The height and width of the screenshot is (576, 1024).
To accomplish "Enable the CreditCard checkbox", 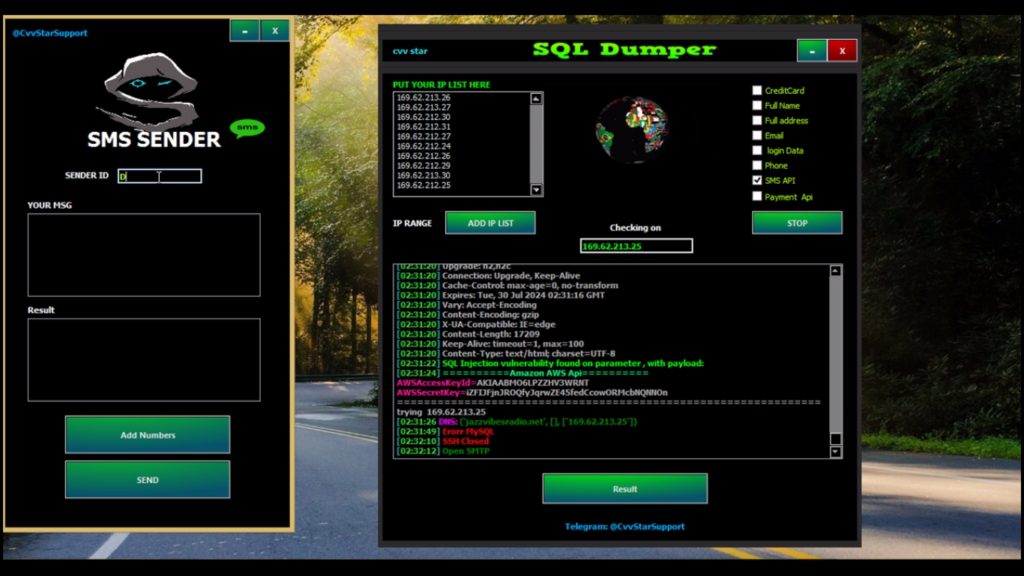I will [x=757, y=90].
